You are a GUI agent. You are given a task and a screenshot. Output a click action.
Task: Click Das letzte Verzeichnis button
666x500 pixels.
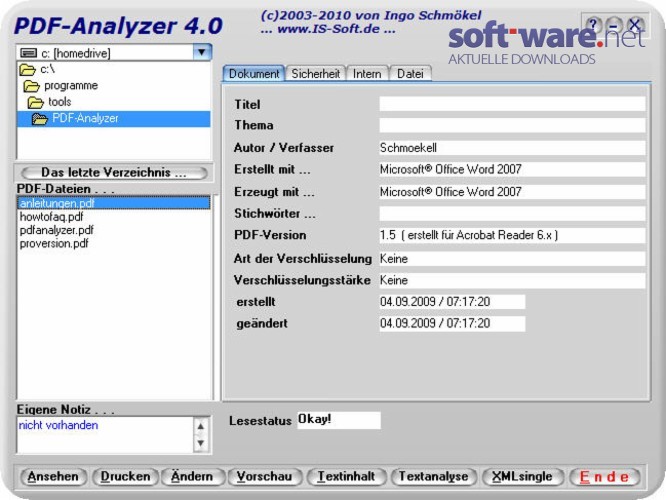(x=114, y=172)
